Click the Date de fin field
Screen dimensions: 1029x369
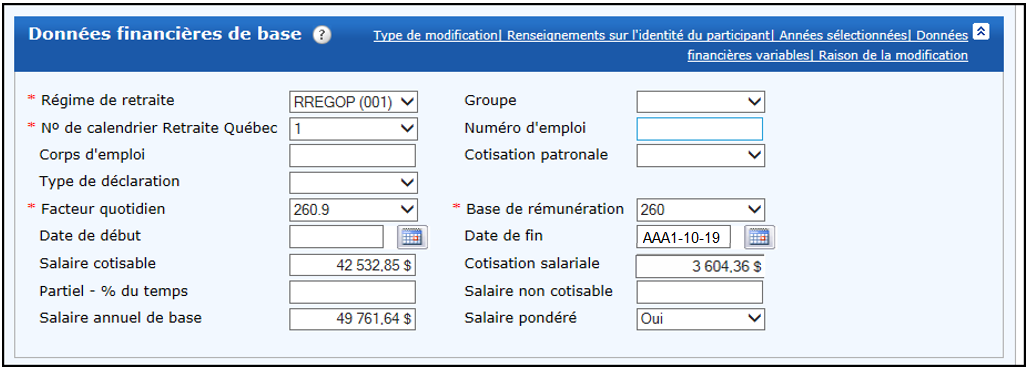684,237
